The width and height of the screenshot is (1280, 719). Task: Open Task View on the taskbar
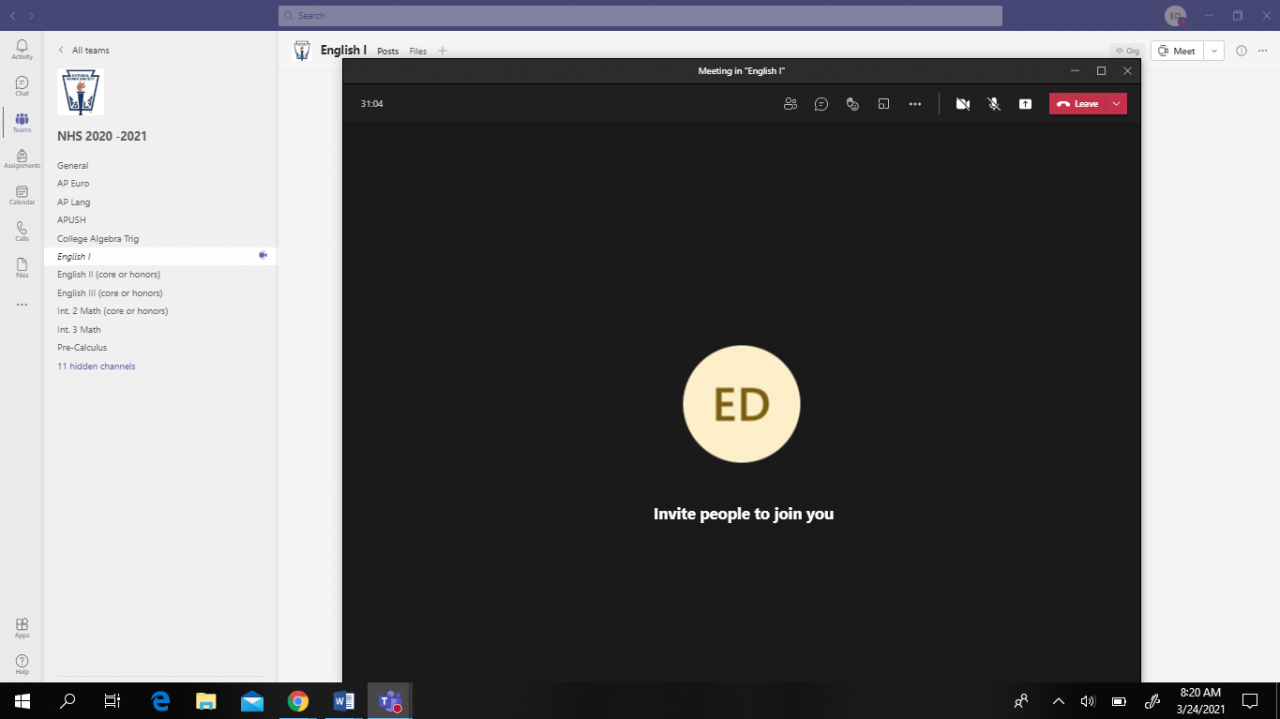[113, 701]
